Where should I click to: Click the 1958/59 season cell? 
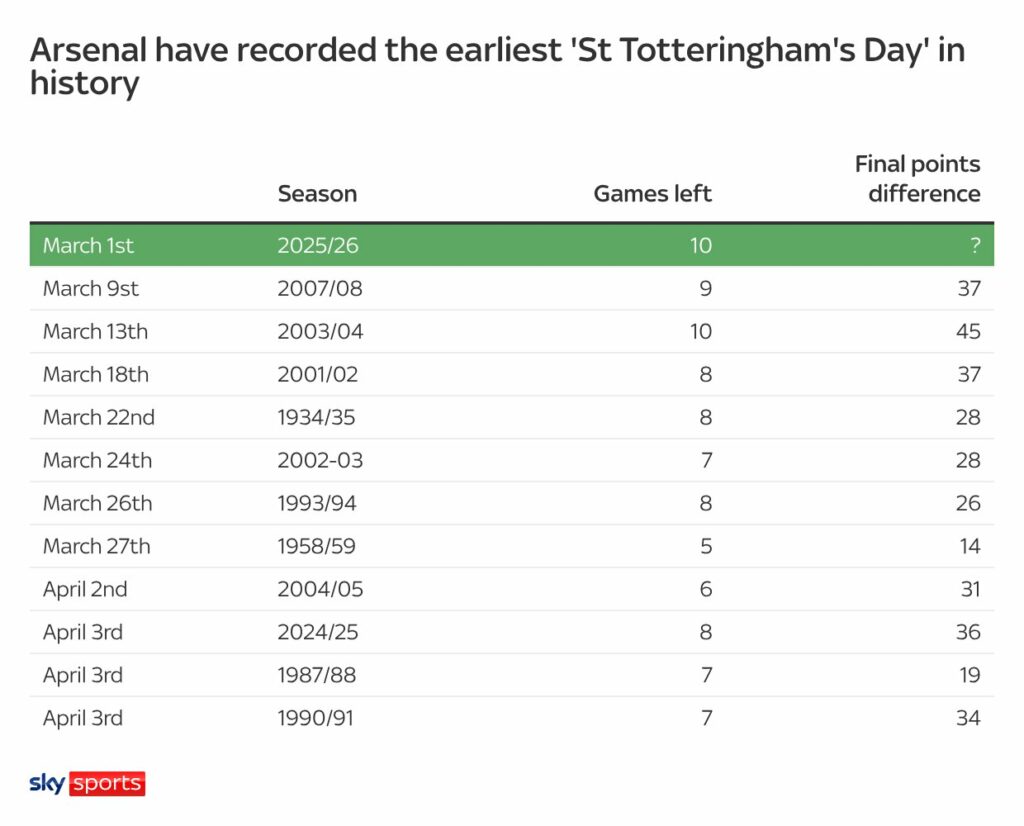pos(319,547)
